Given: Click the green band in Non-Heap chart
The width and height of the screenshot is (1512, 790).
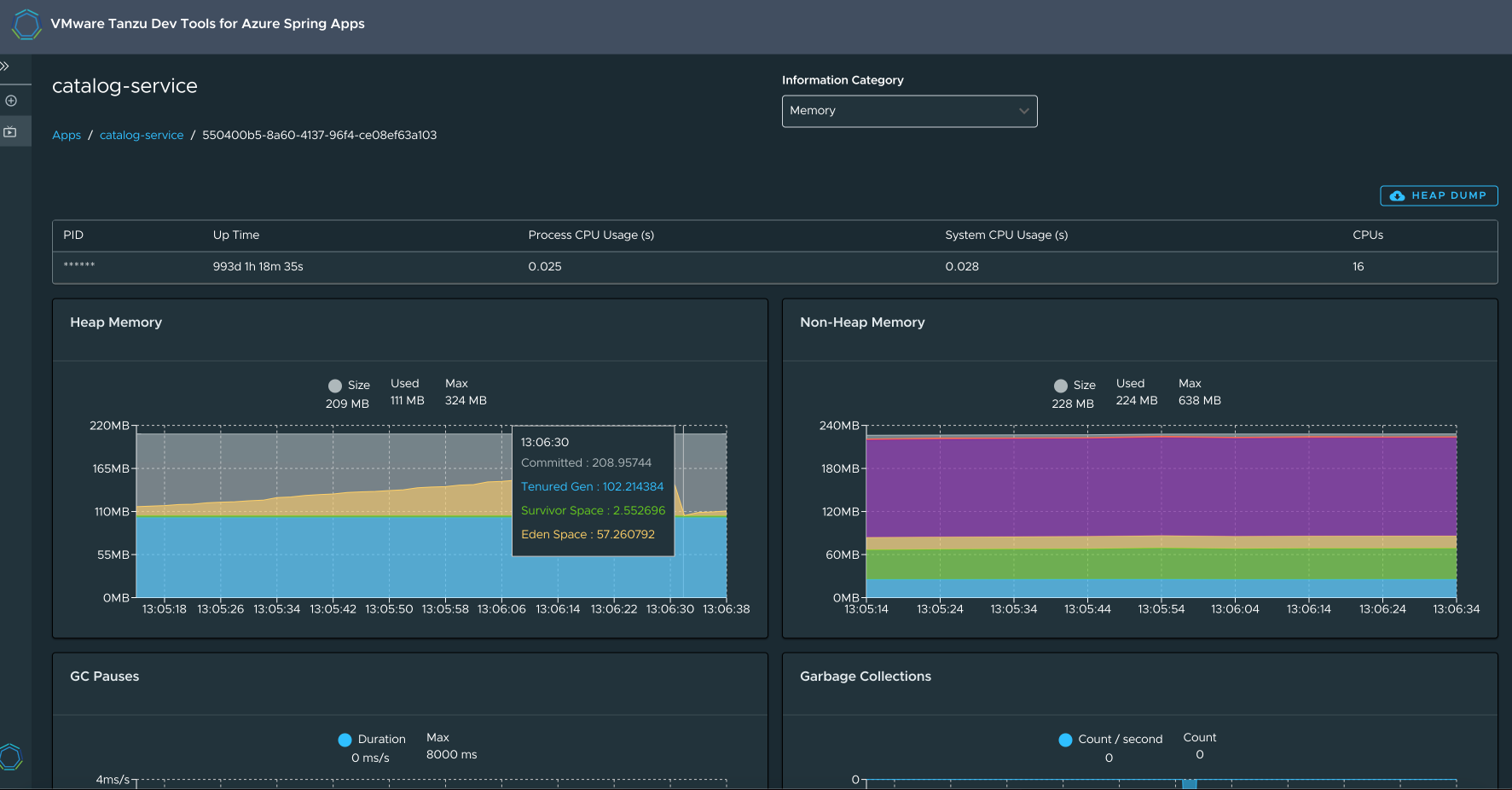Looking at the screenshot, I should click(1161, 564).
